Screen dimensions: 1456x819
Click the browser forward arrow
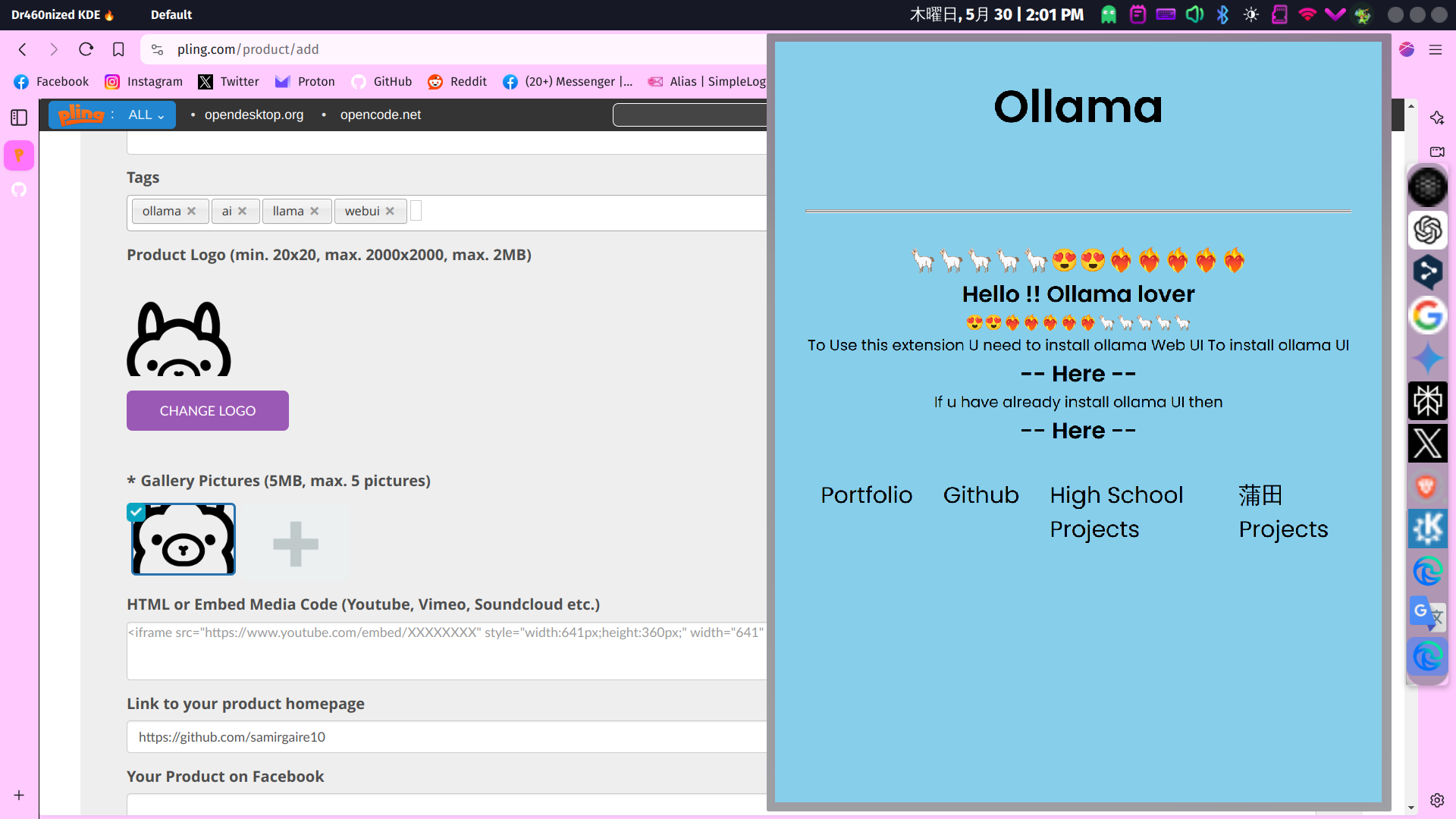[x=54, y=49]
